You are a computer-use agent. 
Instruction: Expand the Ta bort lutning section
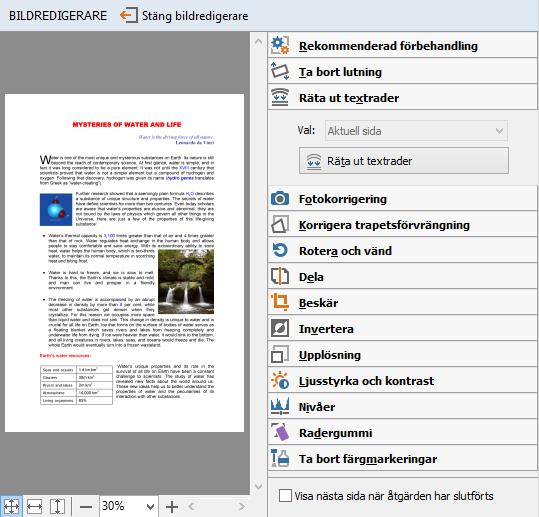pos(402,71)
